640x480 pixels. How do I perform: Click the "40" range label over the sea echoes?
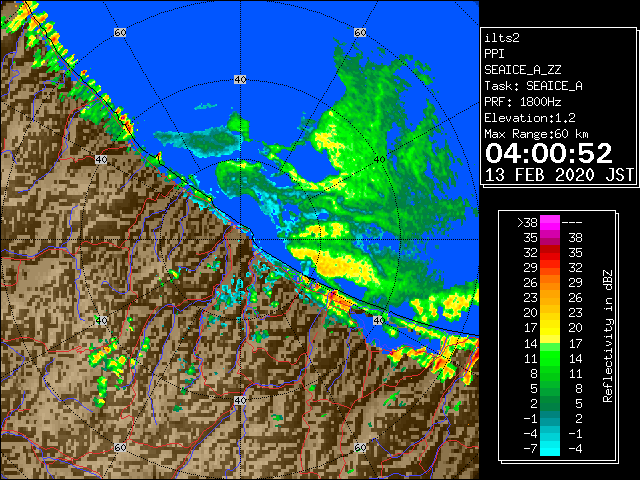tap(379, 160)
